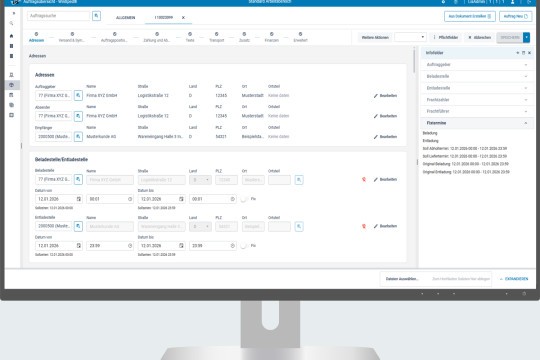The width and height of the screenshot is (540, 360).
Task: Click the plus icon in the Infofelder header
Action: (x=518, y=53)
